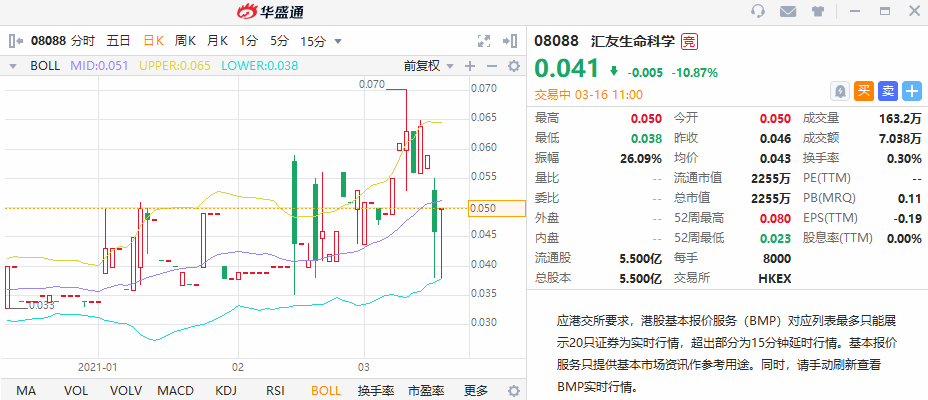The height and width of the screenshot is (400, 928).
Task: Enable the VOLV indicator
Action: 126,391
